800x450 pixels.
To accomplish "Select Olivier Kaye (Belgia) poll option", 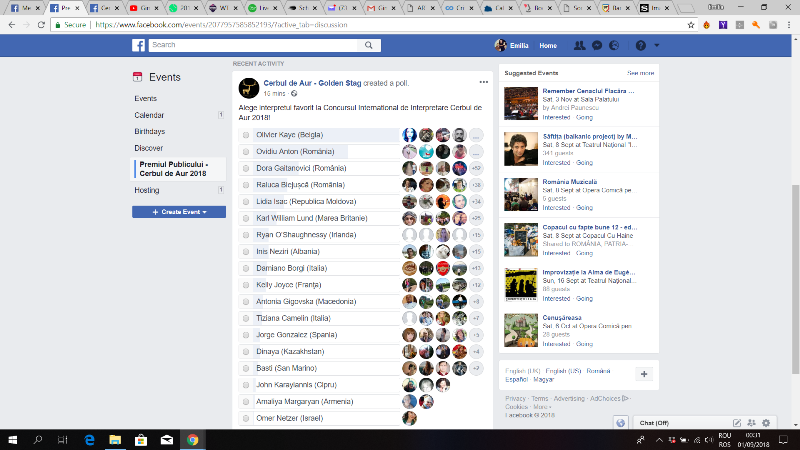I will [x=246, y=135].
